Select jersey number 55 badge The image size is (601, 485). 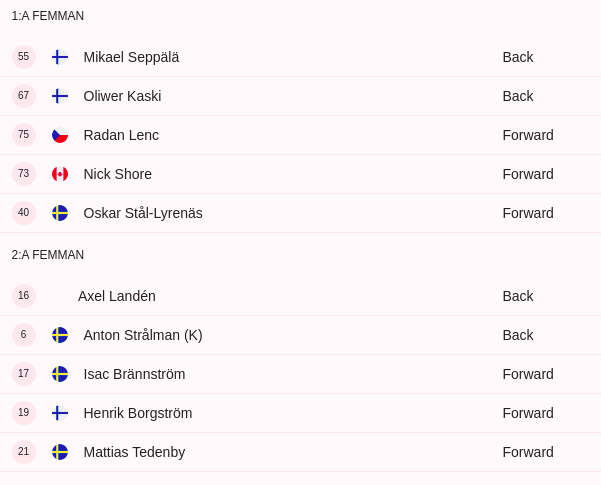[x=24, y=57]
